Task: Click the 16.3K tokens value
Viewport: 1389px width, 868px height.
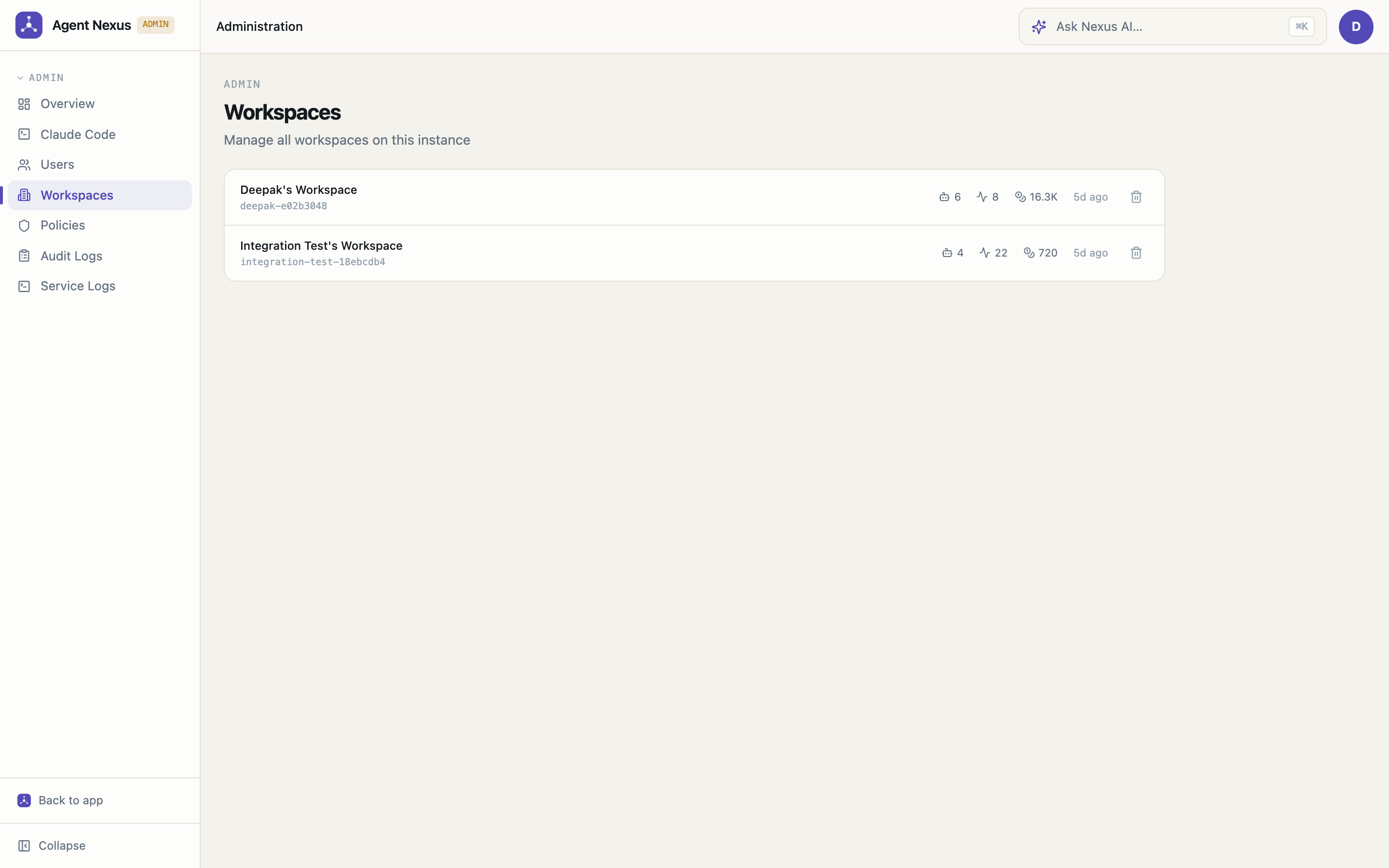Action: (1043, 197)
